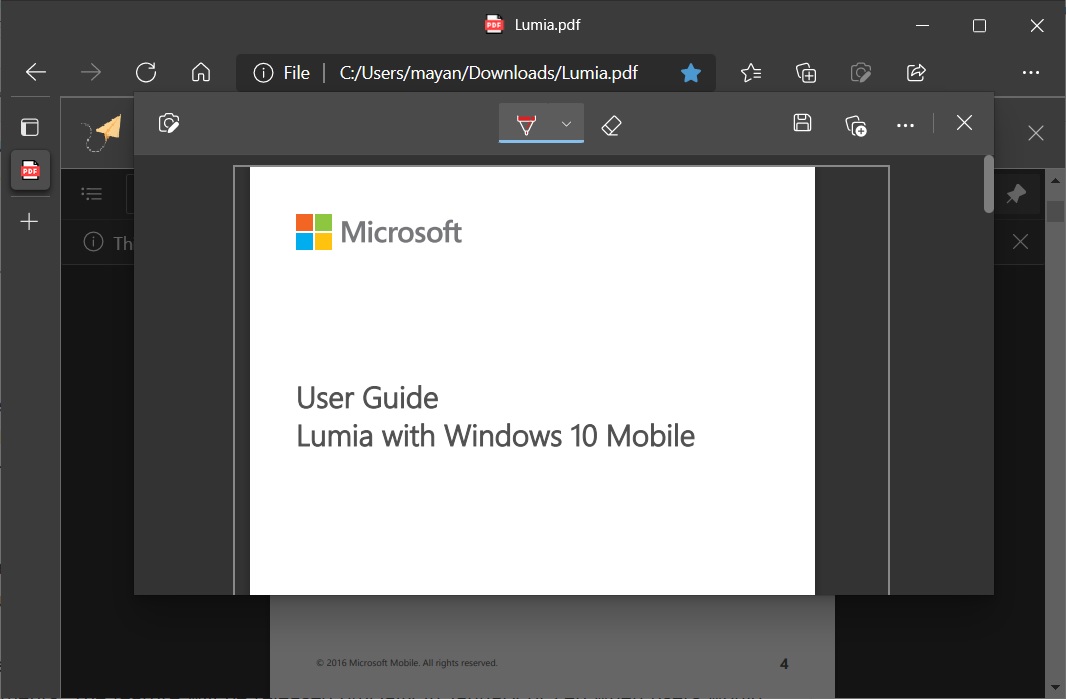Reload the Lumia.pdf page
Image resolution: width=1066 pixels, height=699 pixels.
click(x=145, y=72)
